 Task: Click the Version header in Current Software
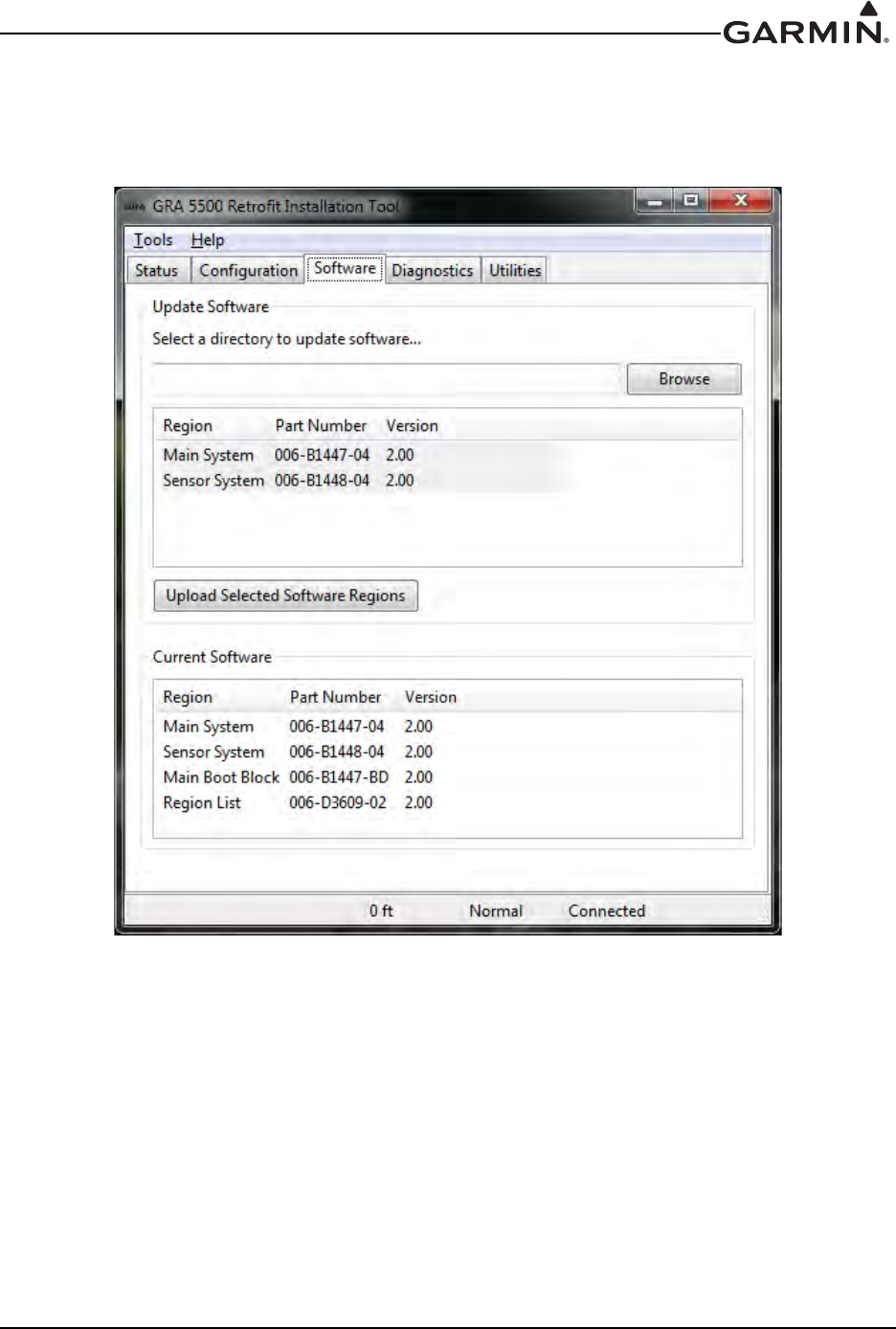[x=430, y=698]
